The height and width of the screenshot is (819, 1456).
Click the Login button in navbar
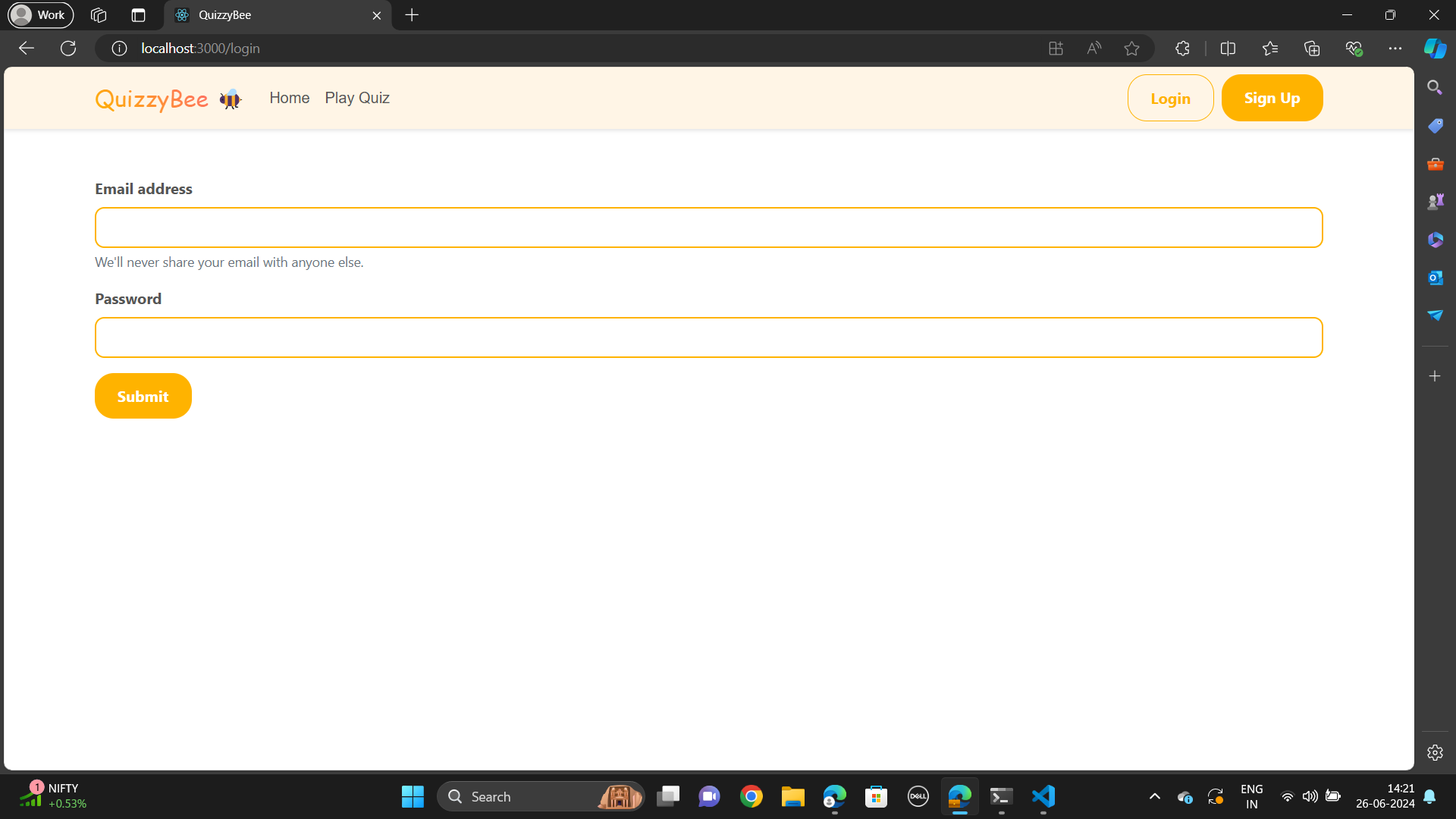click(1170, 98)
